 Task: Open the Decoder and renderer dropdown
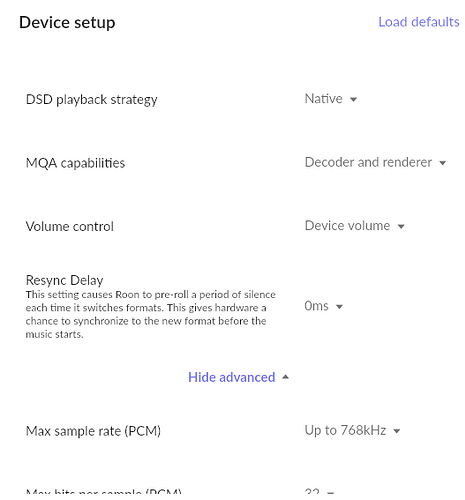coord(375,163)
